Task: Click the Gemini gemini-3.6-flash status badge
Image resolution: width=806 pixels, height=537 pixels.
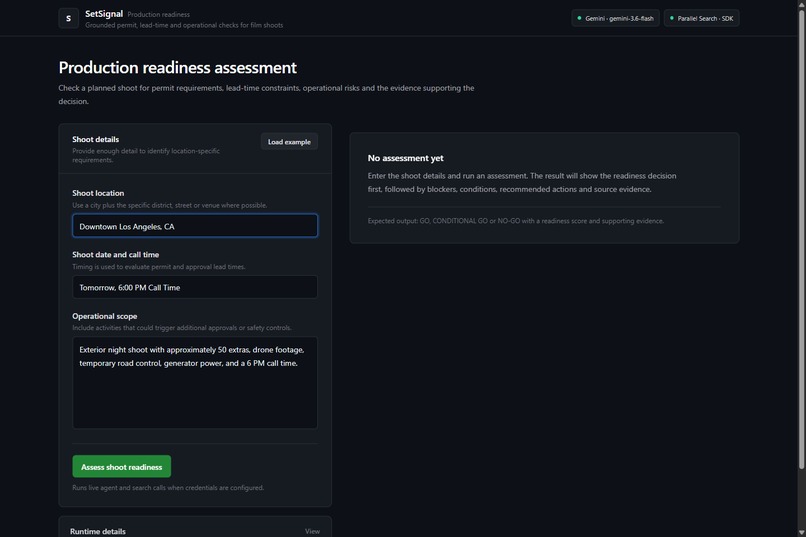Action: pyautogui.click(x=615, y=18)
